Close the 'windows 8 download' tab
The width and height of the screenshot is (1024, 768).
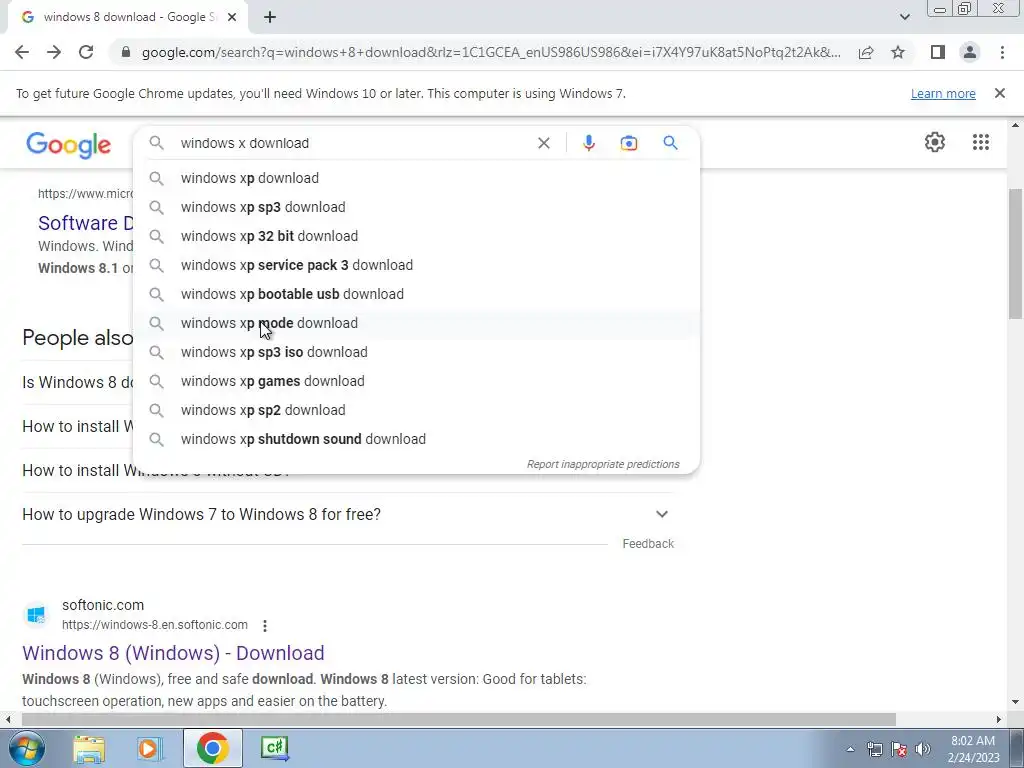point(232,17)
